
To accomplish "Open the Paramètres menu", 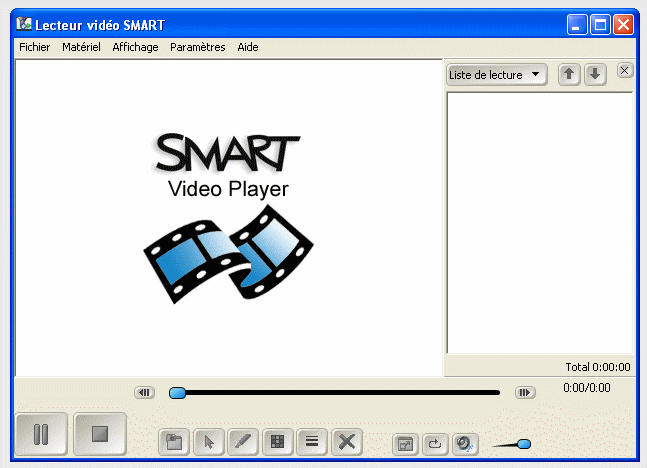I will (198, 47).
